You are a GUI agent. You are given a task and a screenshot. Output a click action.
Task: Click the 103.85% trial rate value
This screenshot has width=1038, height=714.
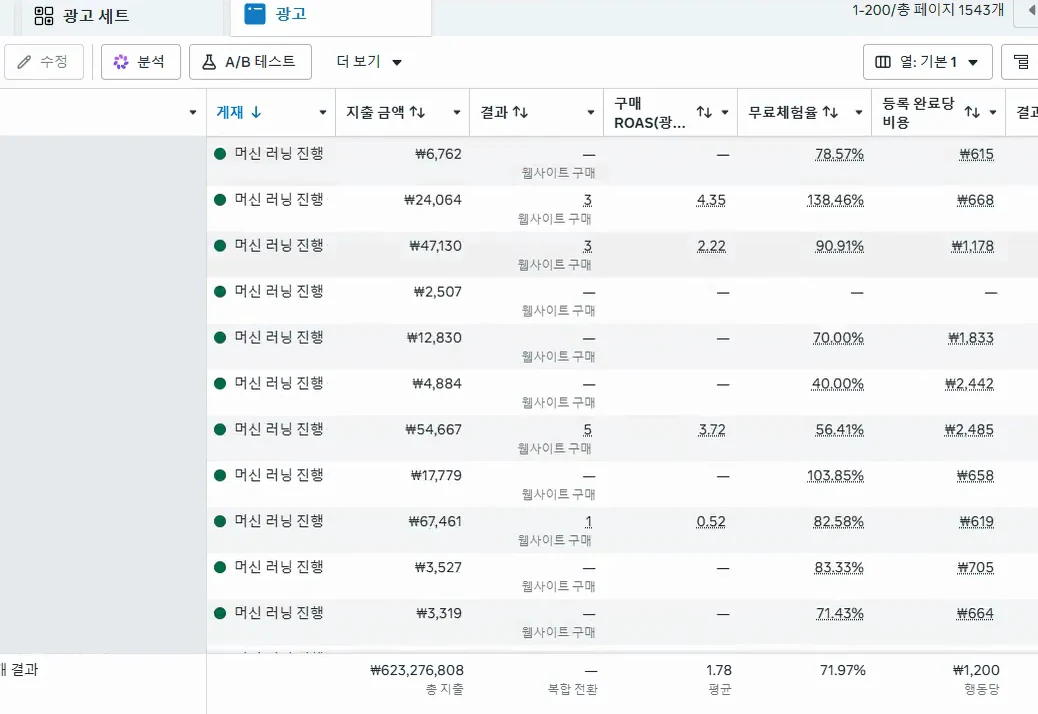[835, 476]
